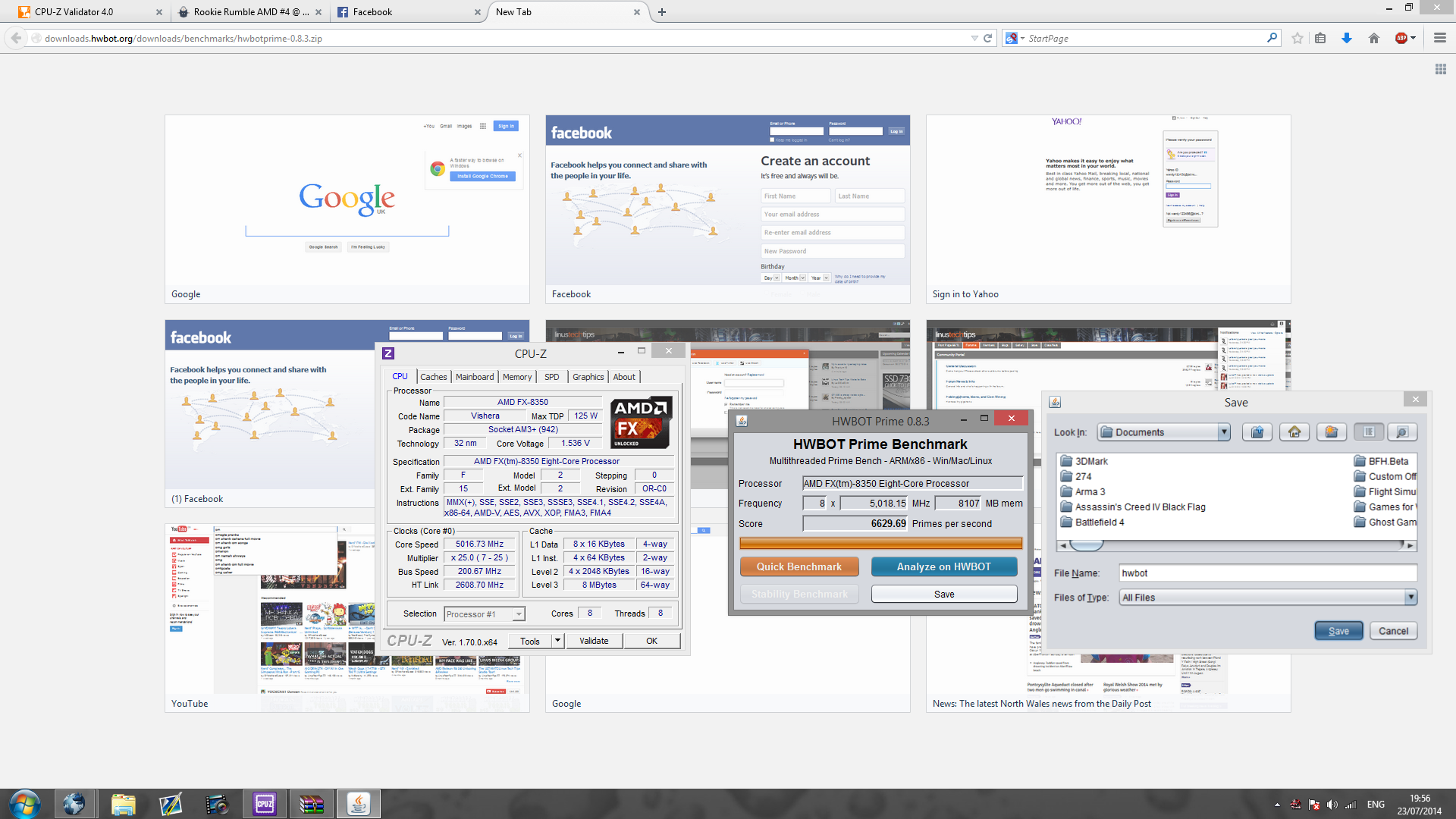Select the Battlefield 4 folder

(1093, 522)
